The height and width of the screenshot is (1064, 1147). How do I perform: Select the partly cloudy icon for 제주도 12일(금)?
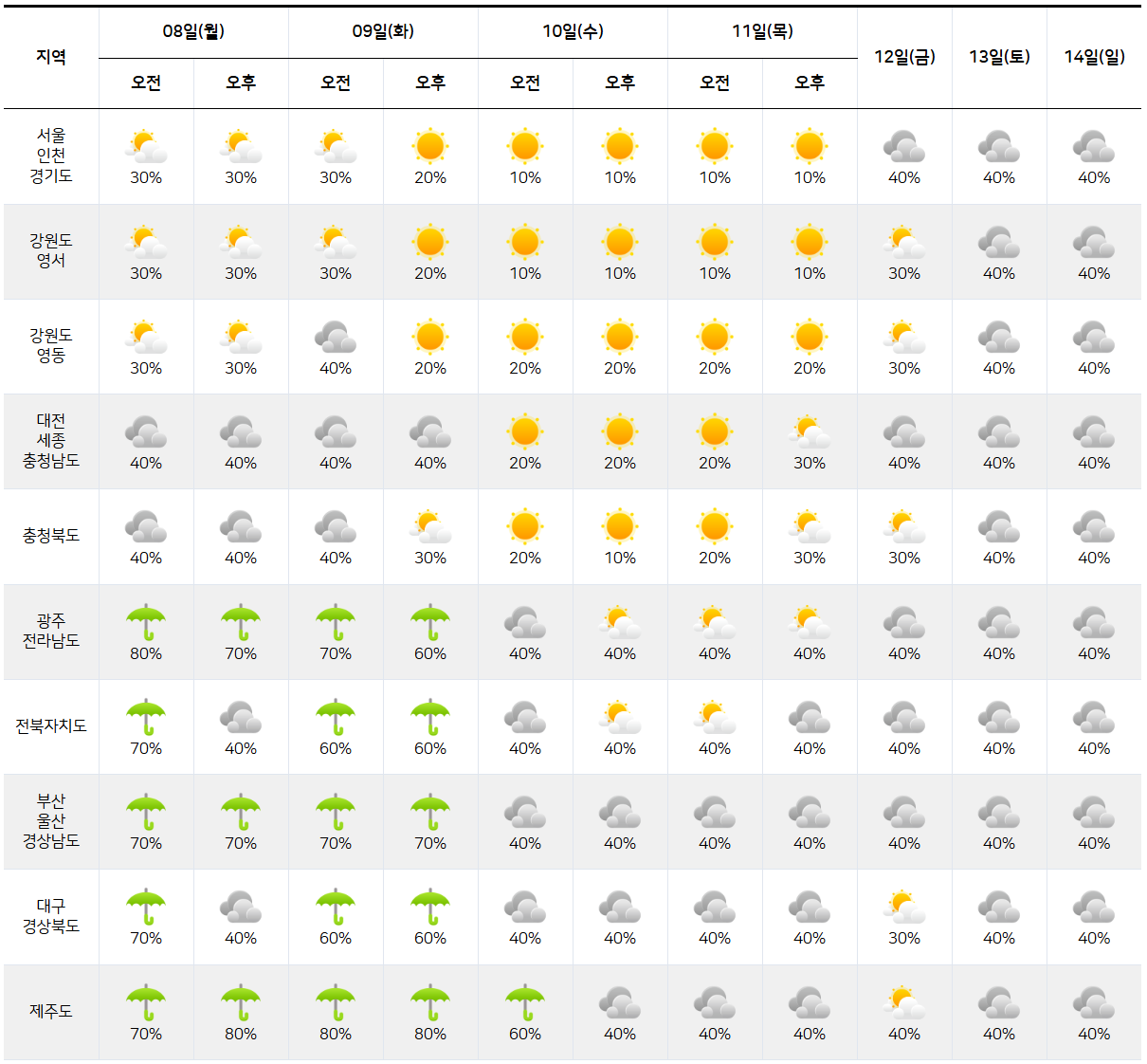(904, 1002)
